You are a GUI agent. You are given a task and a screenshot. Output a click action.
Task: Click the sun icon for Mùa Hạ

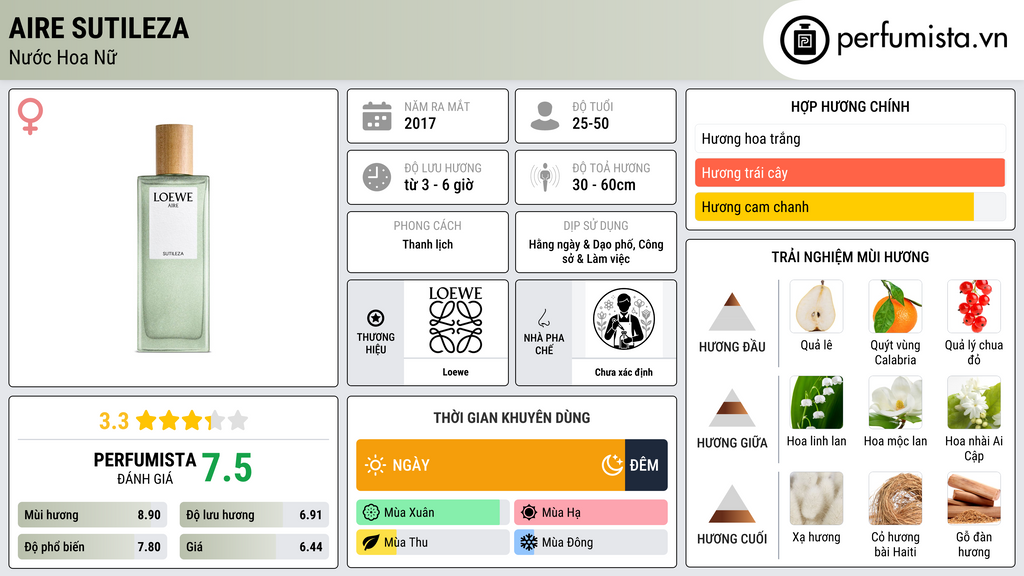[529, 513]
